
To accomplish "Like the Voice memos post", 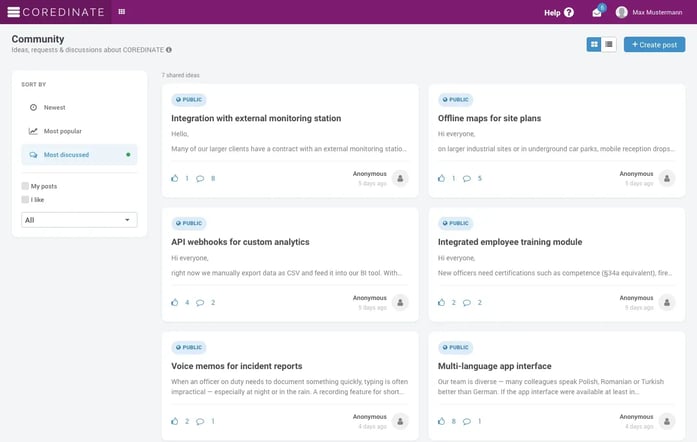I will click(x=175, y=421).
